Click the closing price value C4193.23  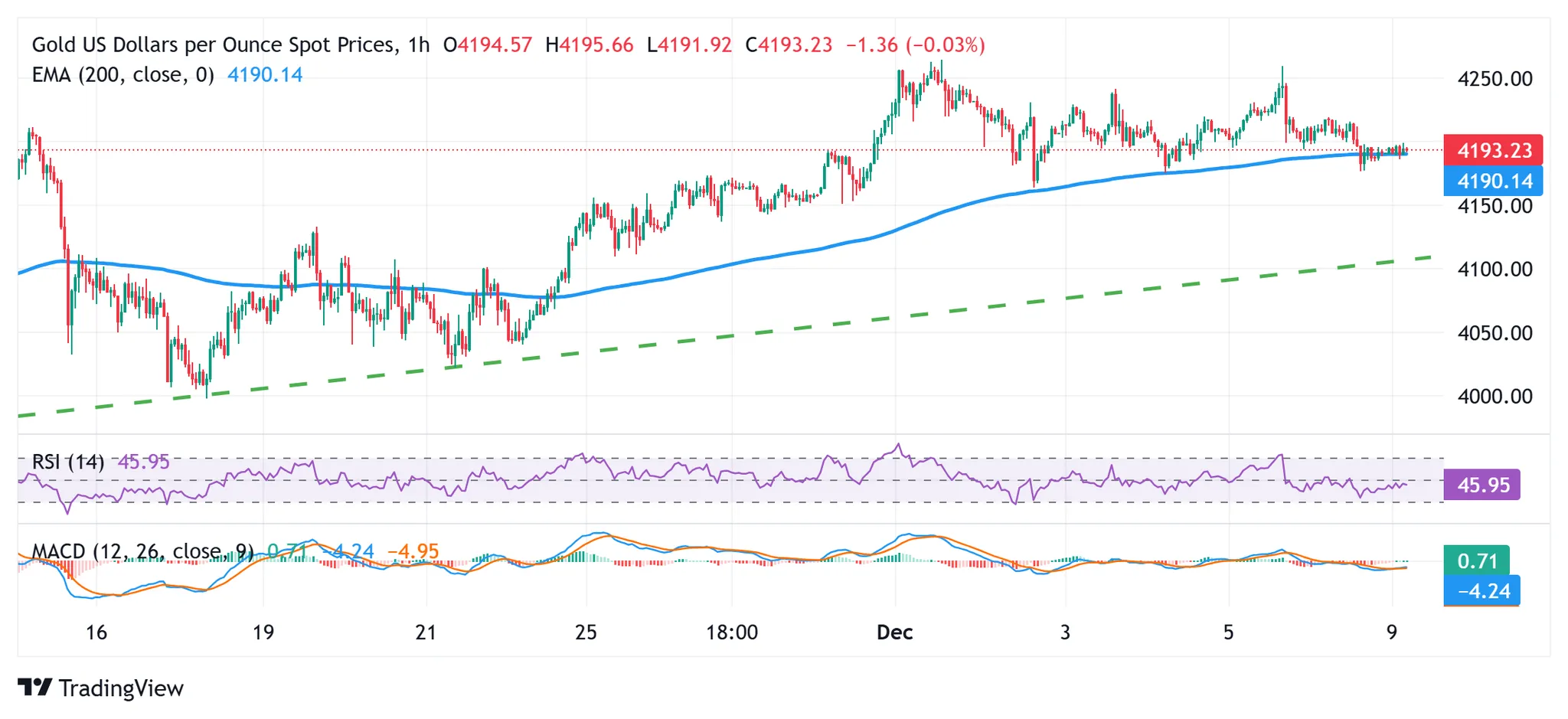point(789,44)
